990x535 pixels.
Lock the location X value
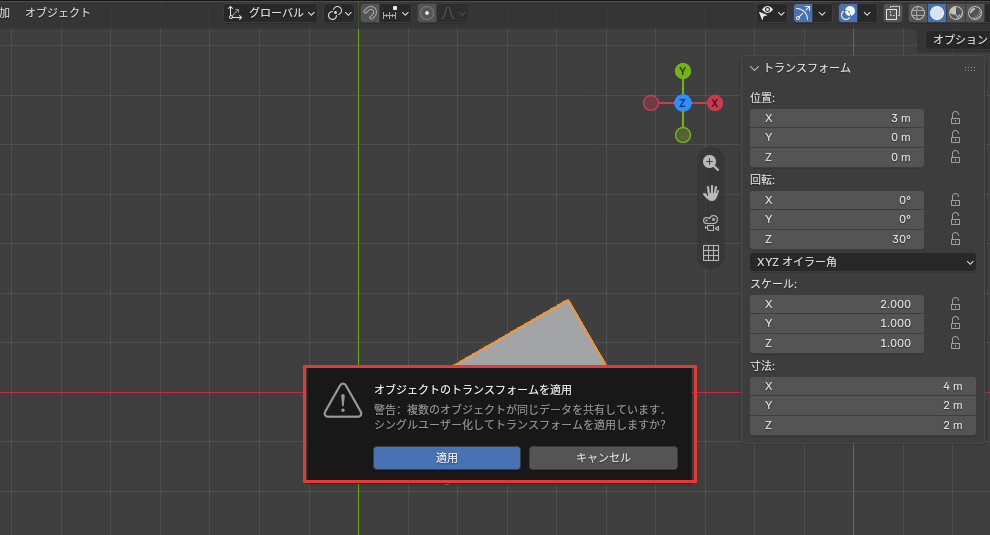(955, 118)
